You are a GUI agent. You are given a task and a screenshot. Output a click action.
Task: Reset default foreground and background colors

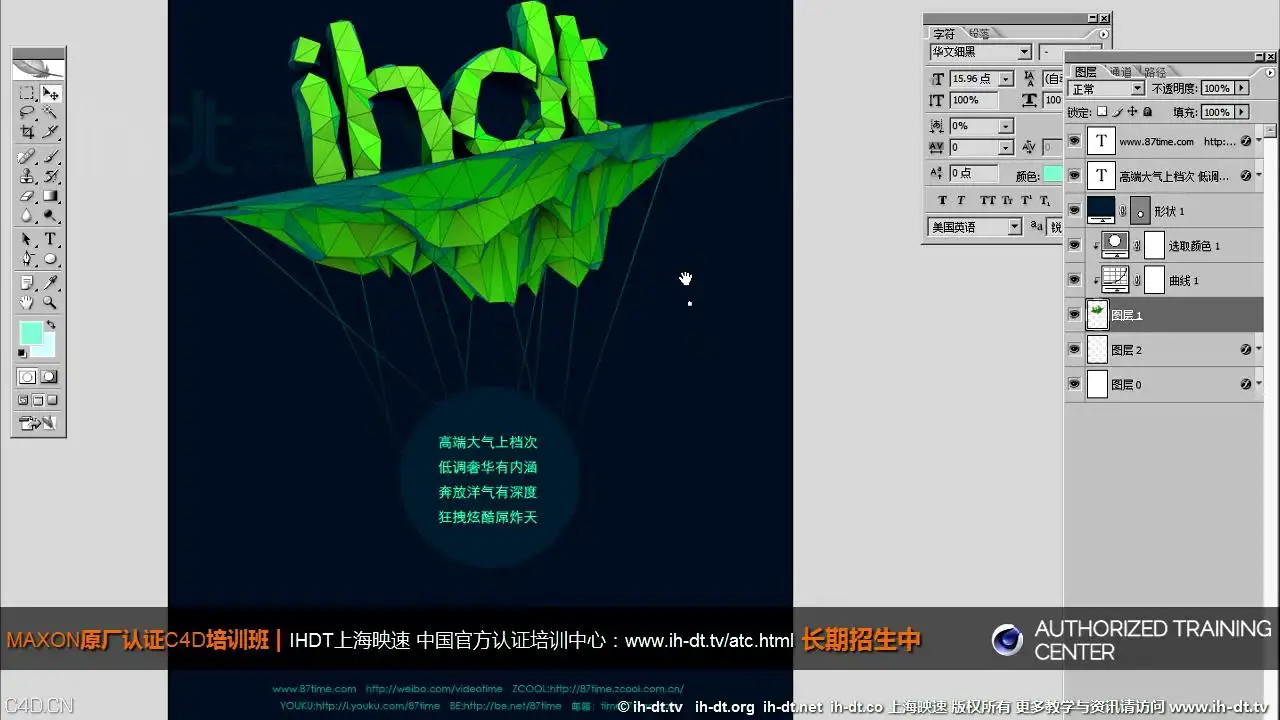(22, 353)
